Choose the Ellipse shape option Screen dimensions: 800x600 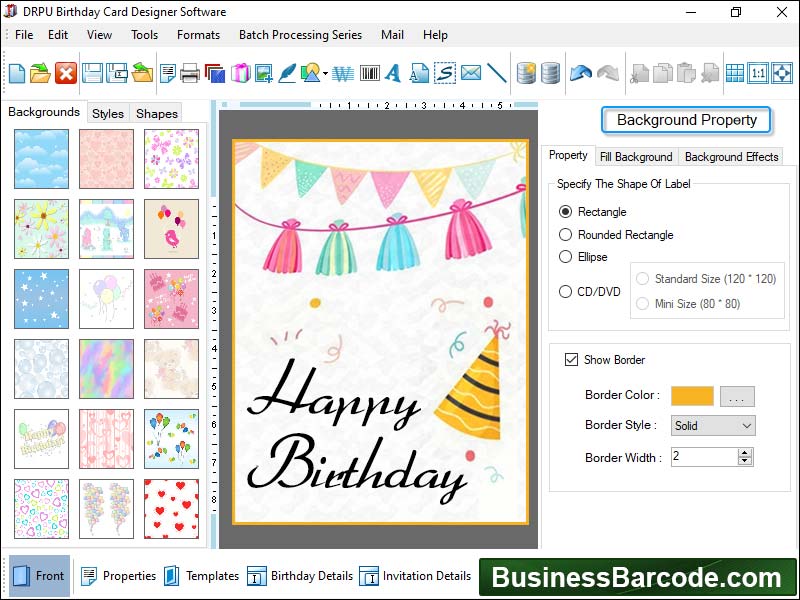[x=567, y=257]
